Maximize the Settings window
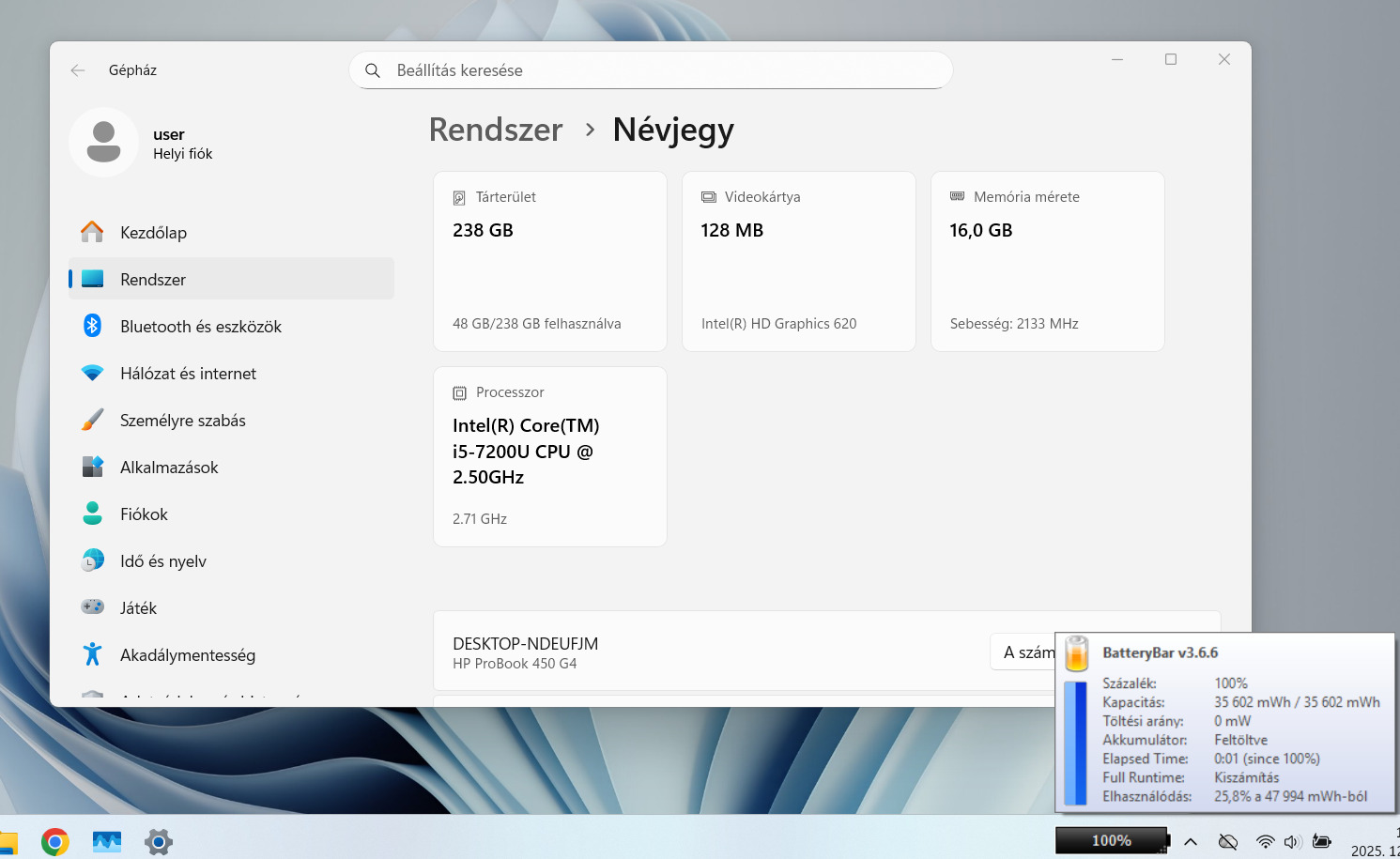This screenshot has width=1400, height=859. coord(1171,59)
